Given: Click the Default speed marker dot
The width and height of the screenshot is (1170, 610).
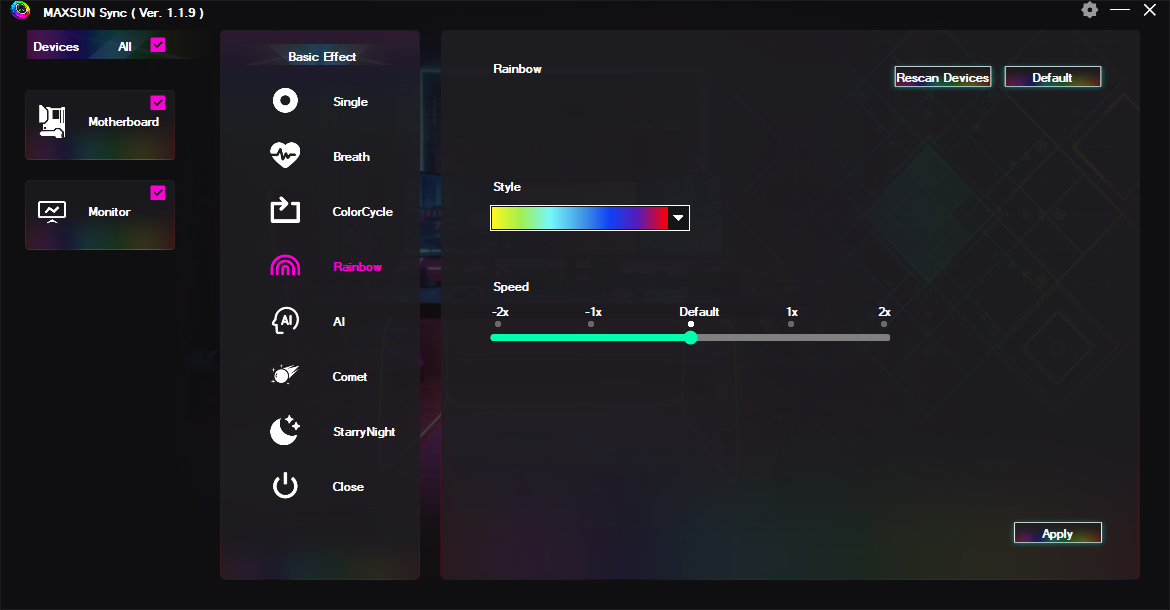Looking at the screenshot, I should tap(691, 324).
